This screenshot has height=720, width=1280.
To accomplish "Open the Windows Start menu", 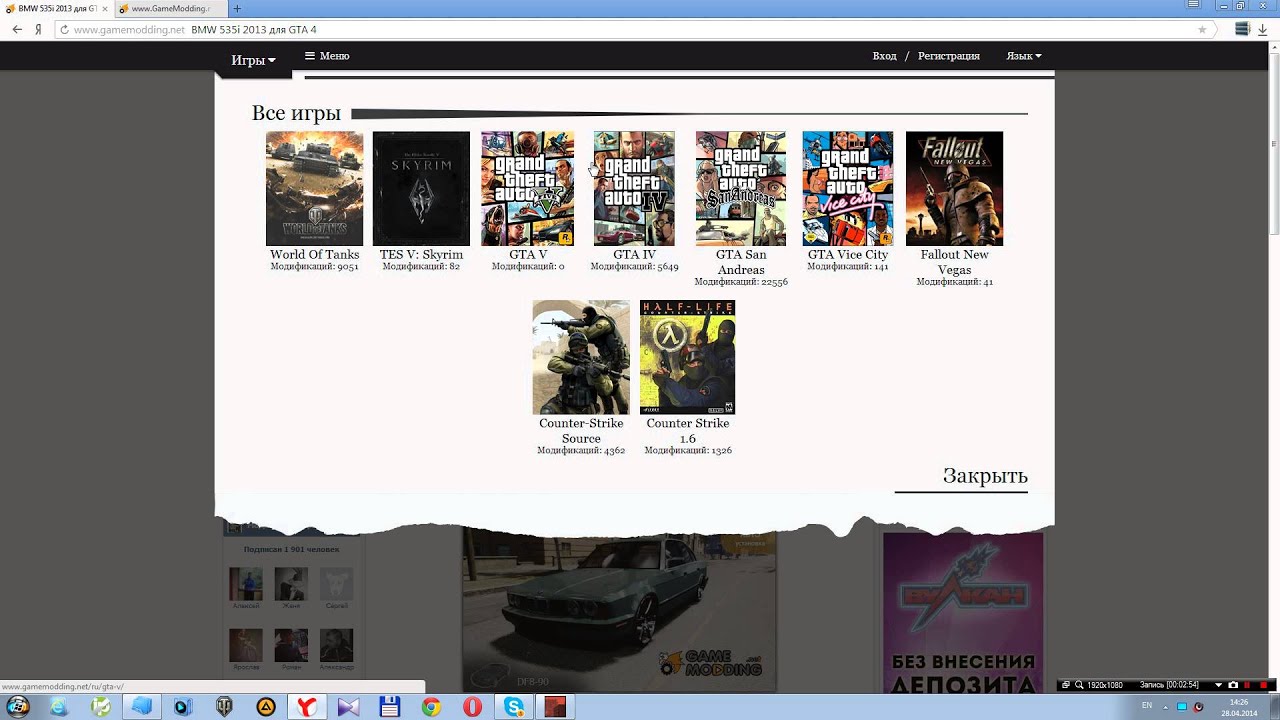I will [18, 707].
